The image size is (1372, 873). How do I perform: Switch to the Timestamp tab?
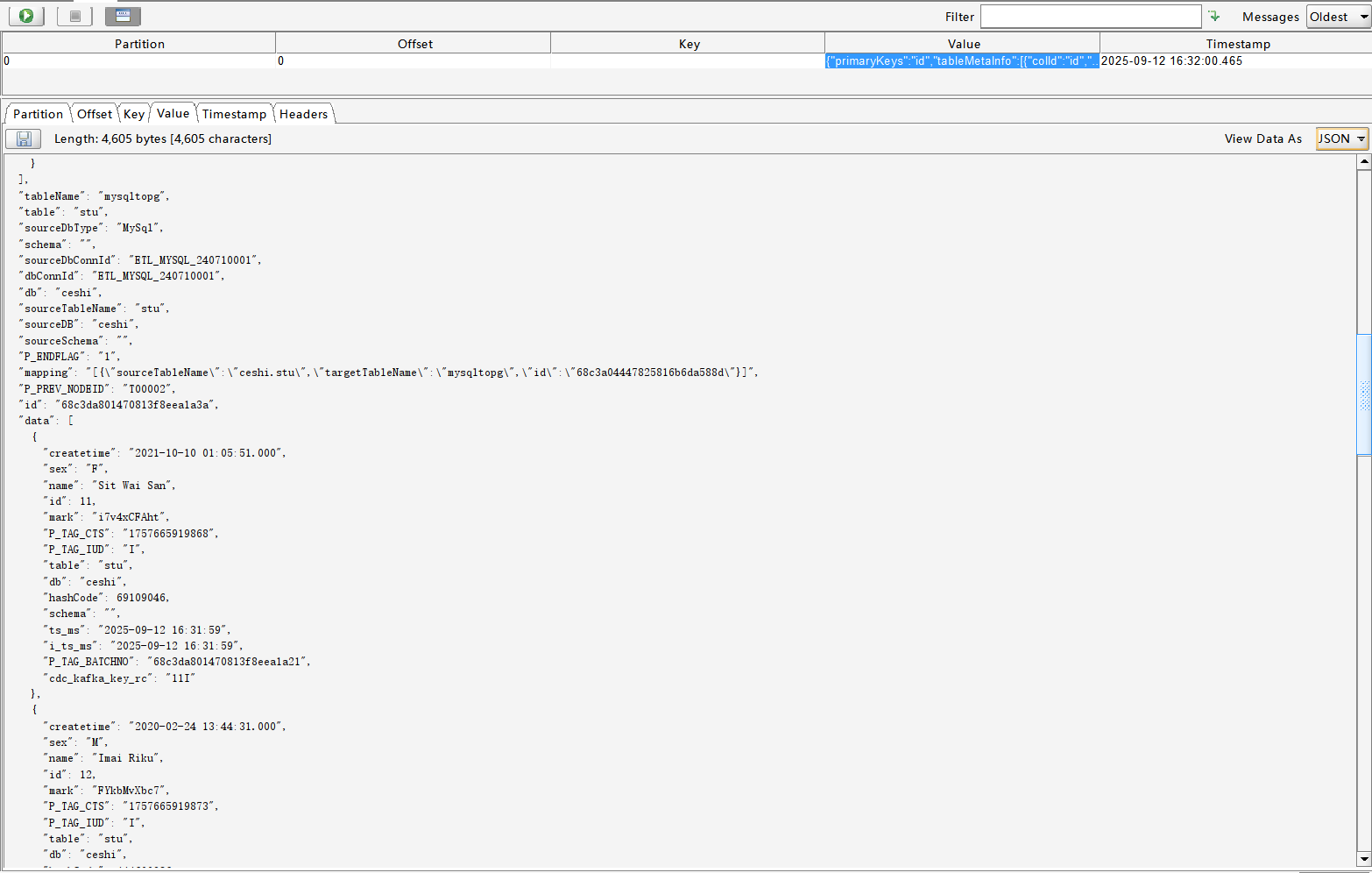point(234,114)
